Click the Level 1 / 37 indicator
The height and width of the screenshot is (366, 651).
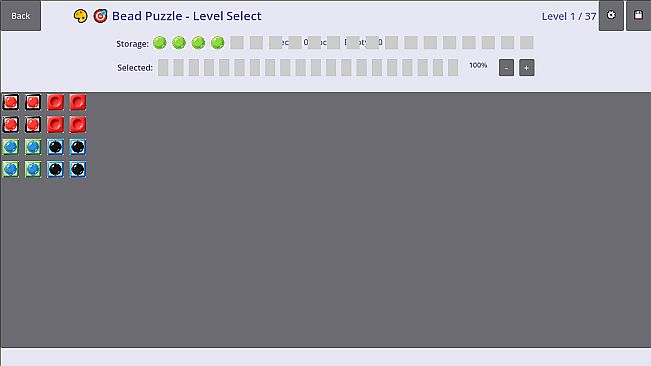569,16
